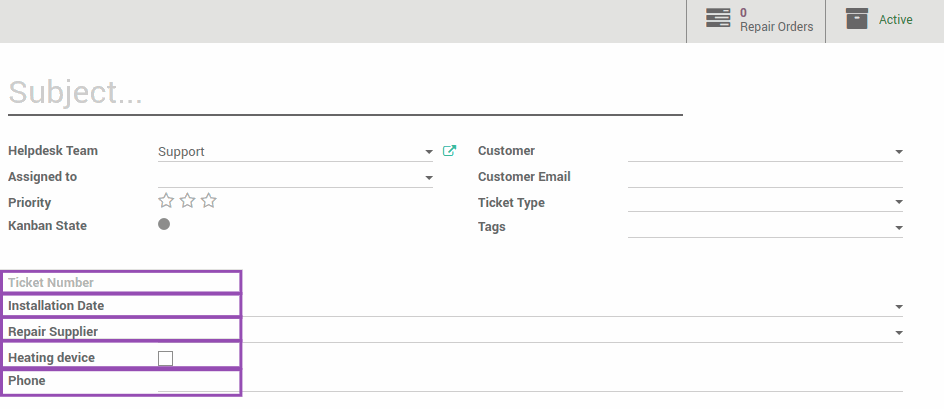Toggle the grey Kanban State dot

[x=164, y=224]
